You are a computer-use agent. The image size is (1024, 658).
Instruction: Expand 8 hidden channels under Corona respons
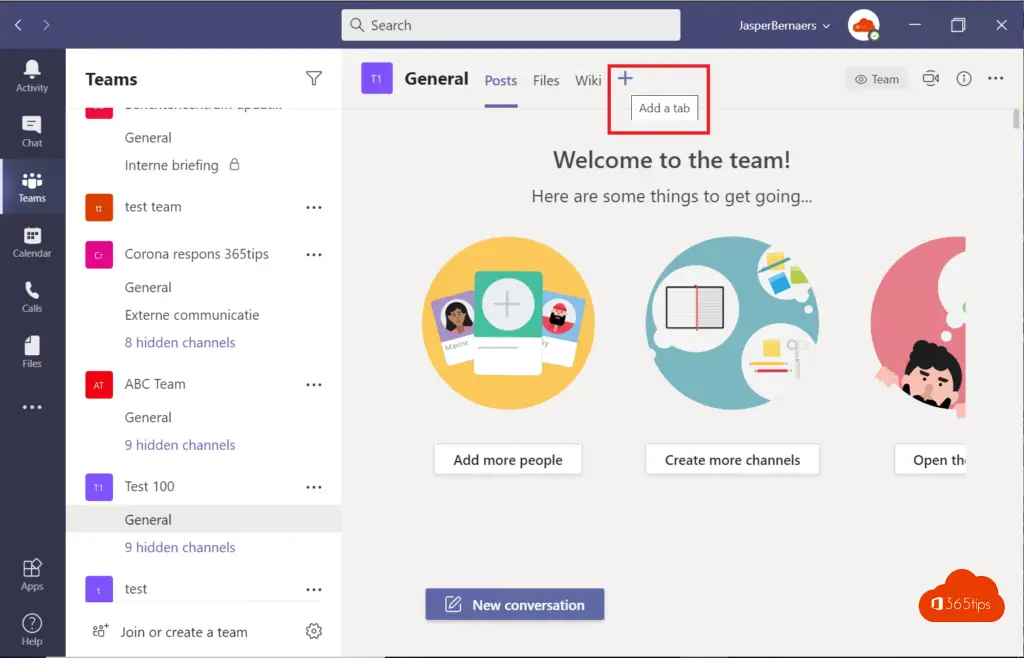click(180, 342)
